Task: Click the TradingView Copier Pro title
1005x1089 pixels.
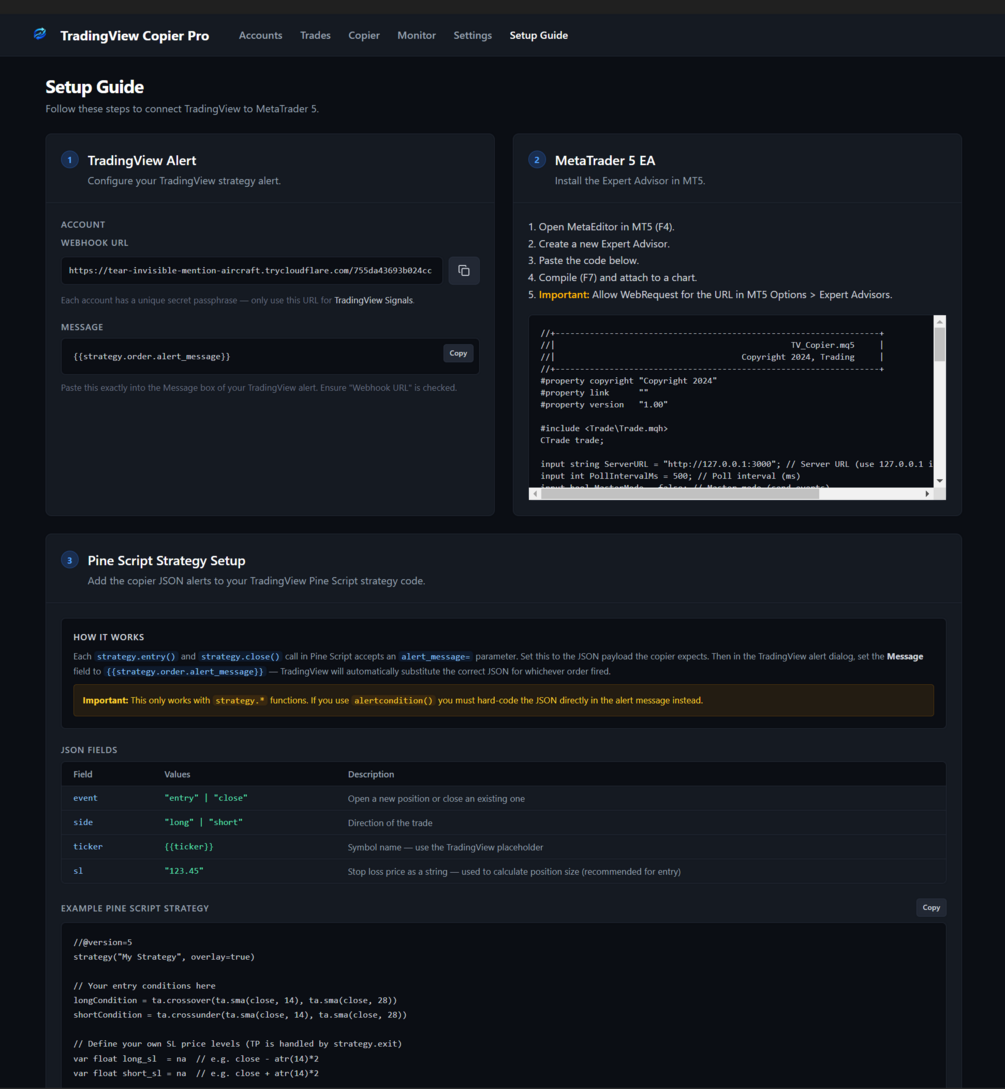Action: (135, 35)
